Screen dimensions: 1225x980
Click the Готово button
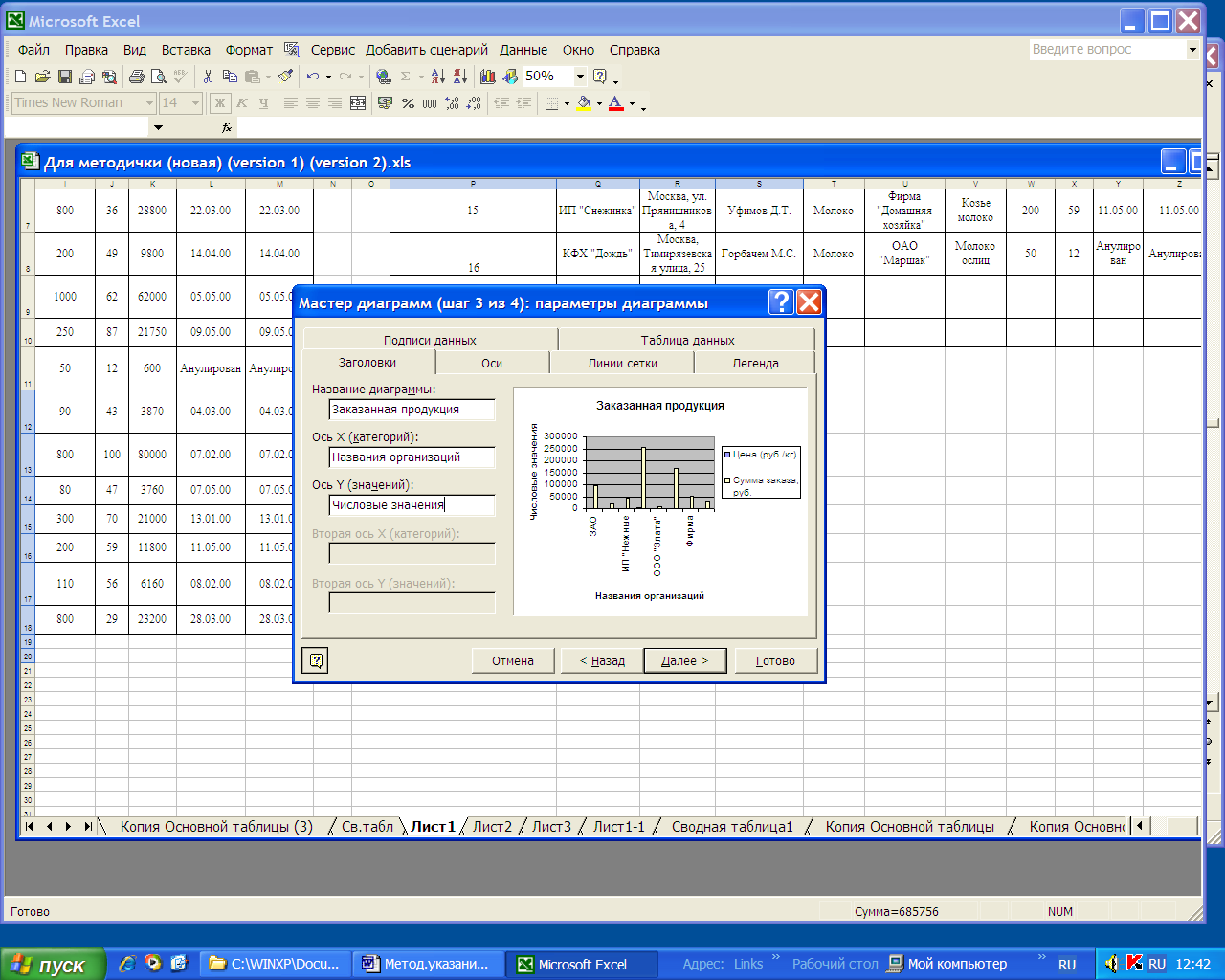[x=775, y=660]
